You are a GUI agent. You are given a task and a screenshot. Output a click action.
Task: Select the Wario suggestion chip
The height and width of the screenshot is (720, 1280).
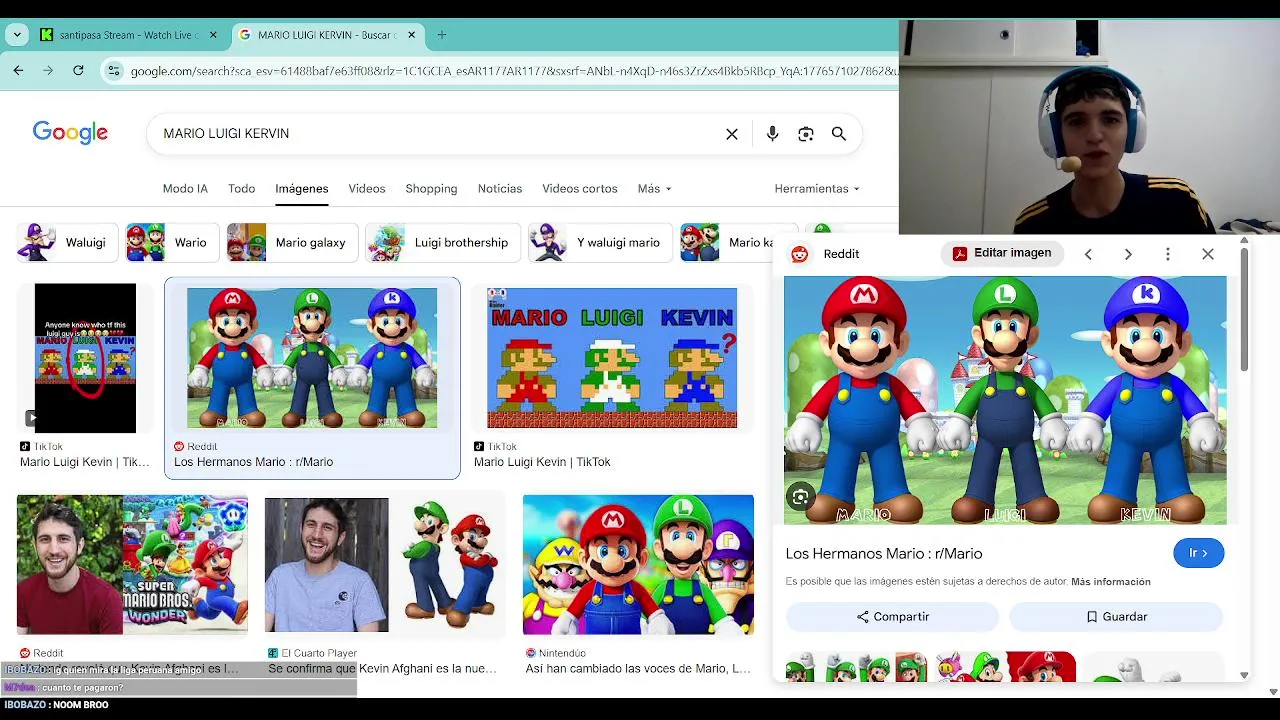pos(172,243)
